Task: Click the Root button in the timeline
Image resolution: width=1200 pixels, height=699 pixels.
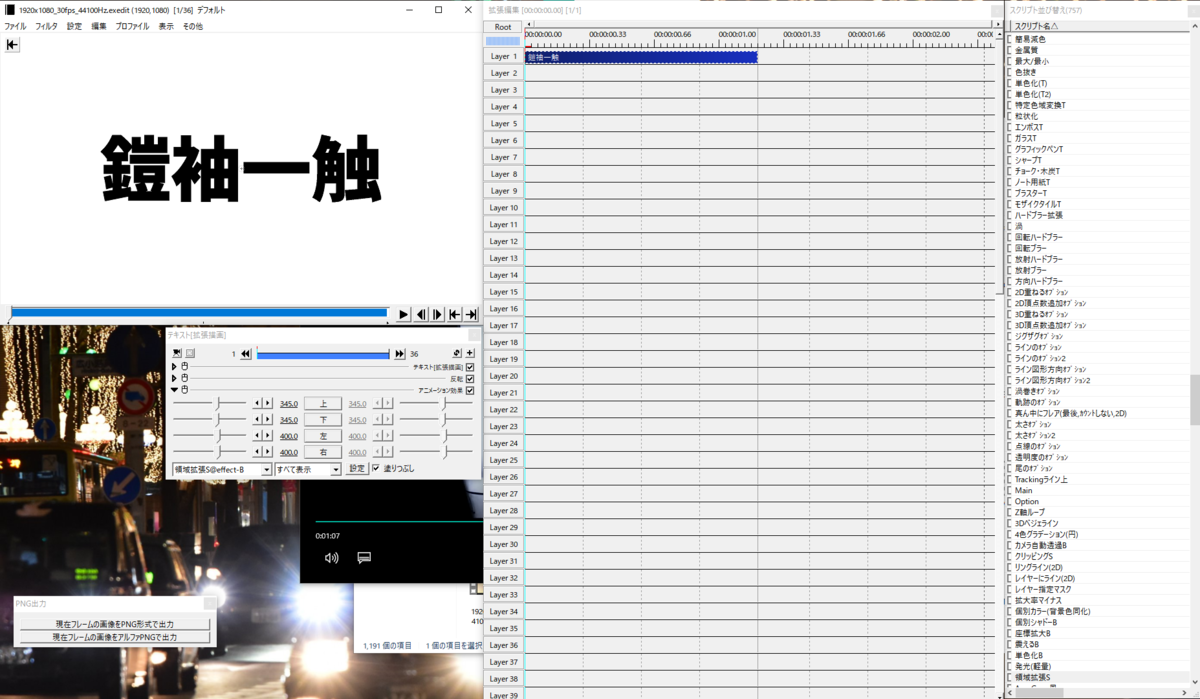Action: click(x=503, y=27)
